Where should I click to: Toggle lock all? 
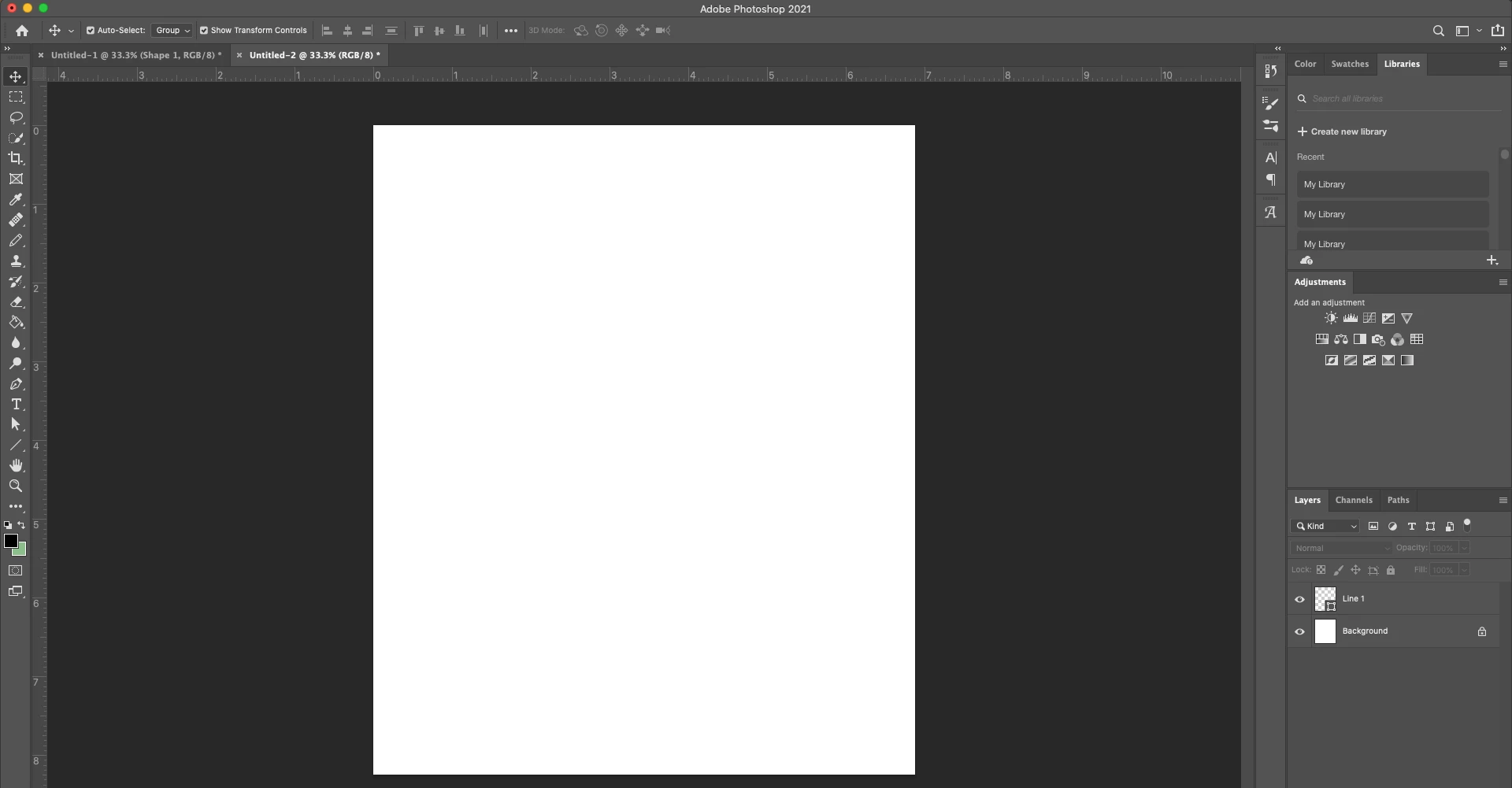coord(1391,570)
